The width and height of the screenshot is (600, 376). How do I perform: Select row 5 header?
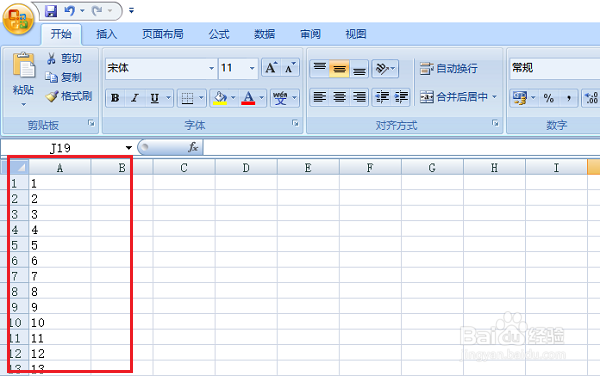coord(15,245)
